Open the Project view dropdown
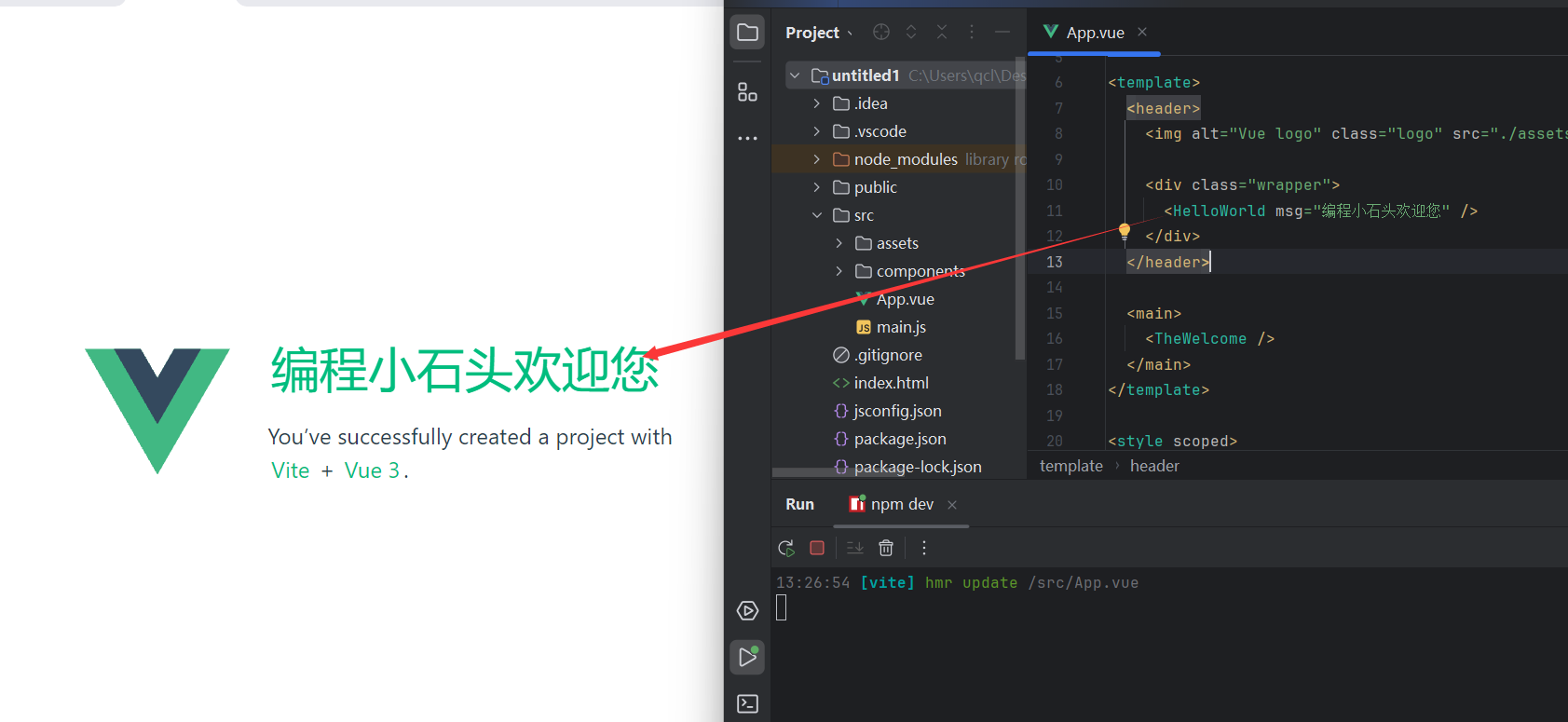Screen dimensions: 1568x722 click(x=819, y=33)
